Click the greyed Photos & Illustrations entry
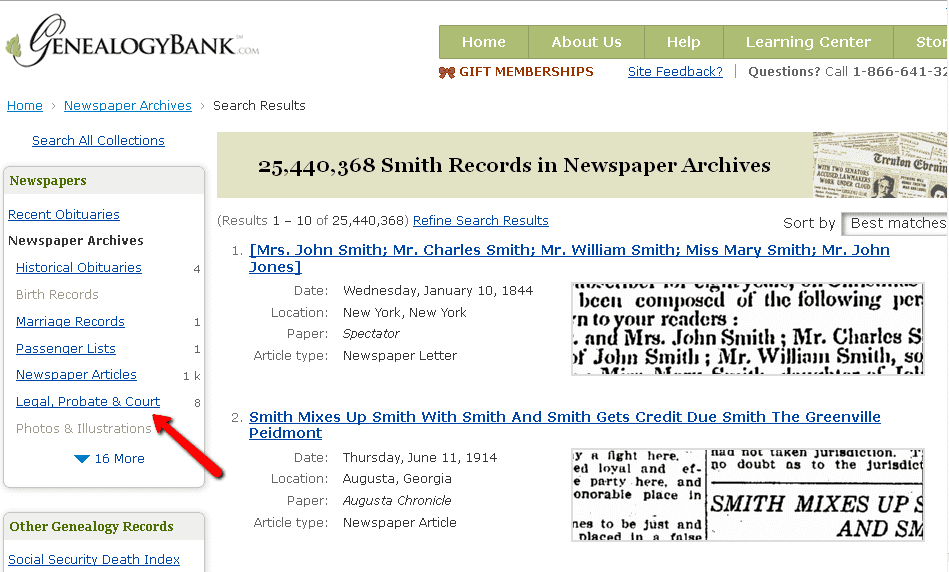The width and height of the screenshot is (949, 572). [x=84, y=429]
